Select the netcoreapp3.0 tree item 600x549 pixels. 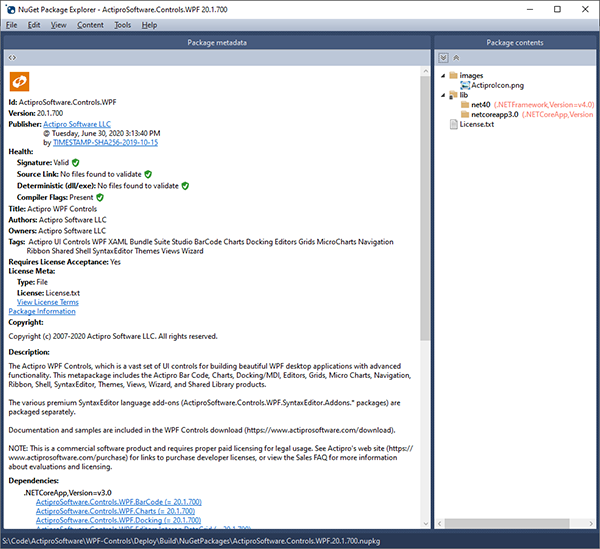point(495,114)
